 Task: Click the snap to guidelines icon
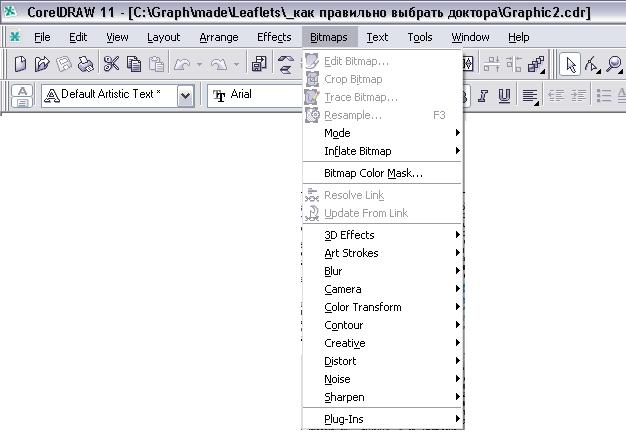click(491, 64)
